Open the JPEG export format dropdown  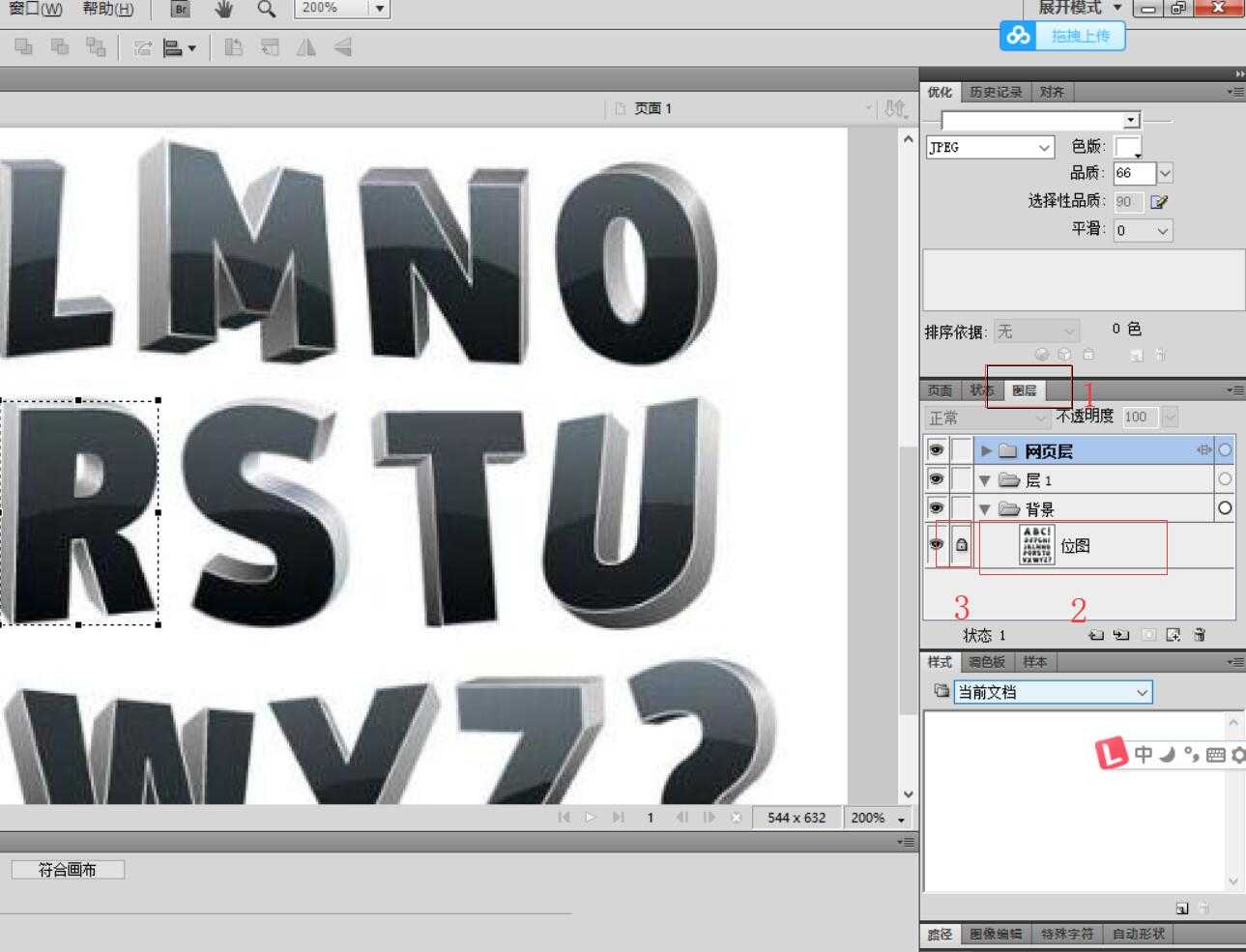[990, 147]
